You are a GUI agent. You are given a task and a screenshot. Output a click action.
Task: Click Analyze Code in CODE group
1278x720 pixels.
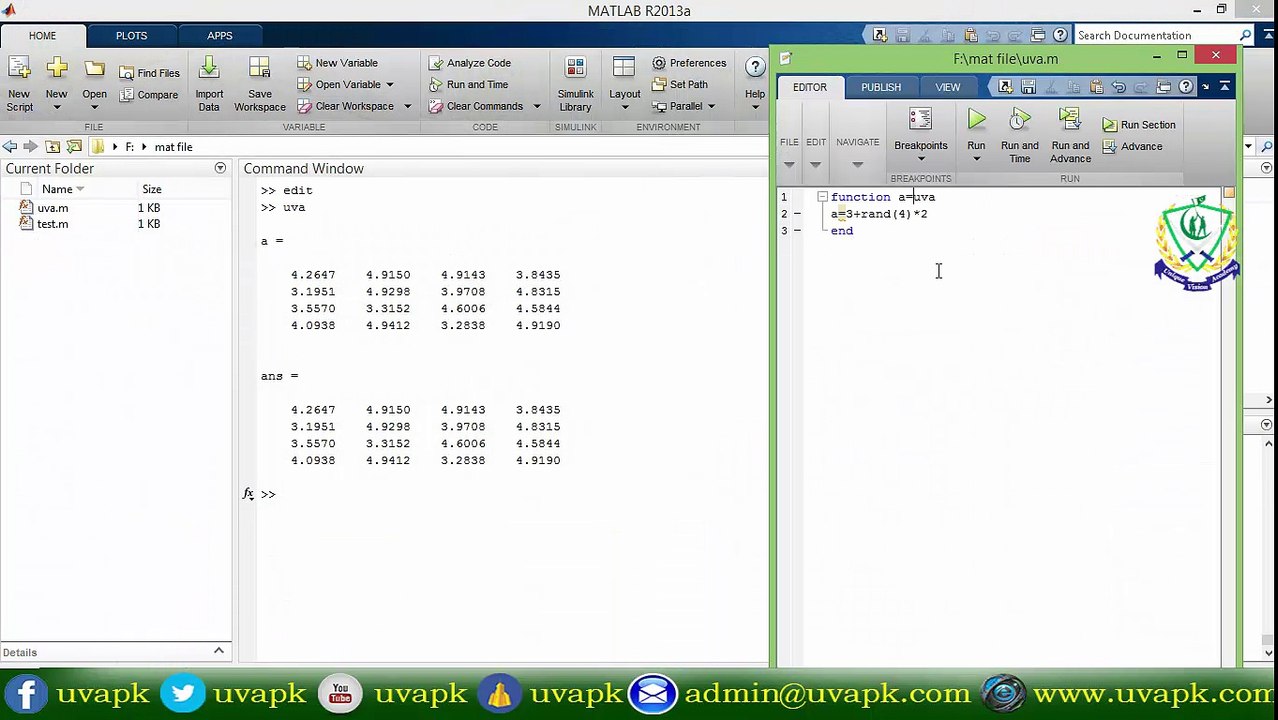coord(469,63)
